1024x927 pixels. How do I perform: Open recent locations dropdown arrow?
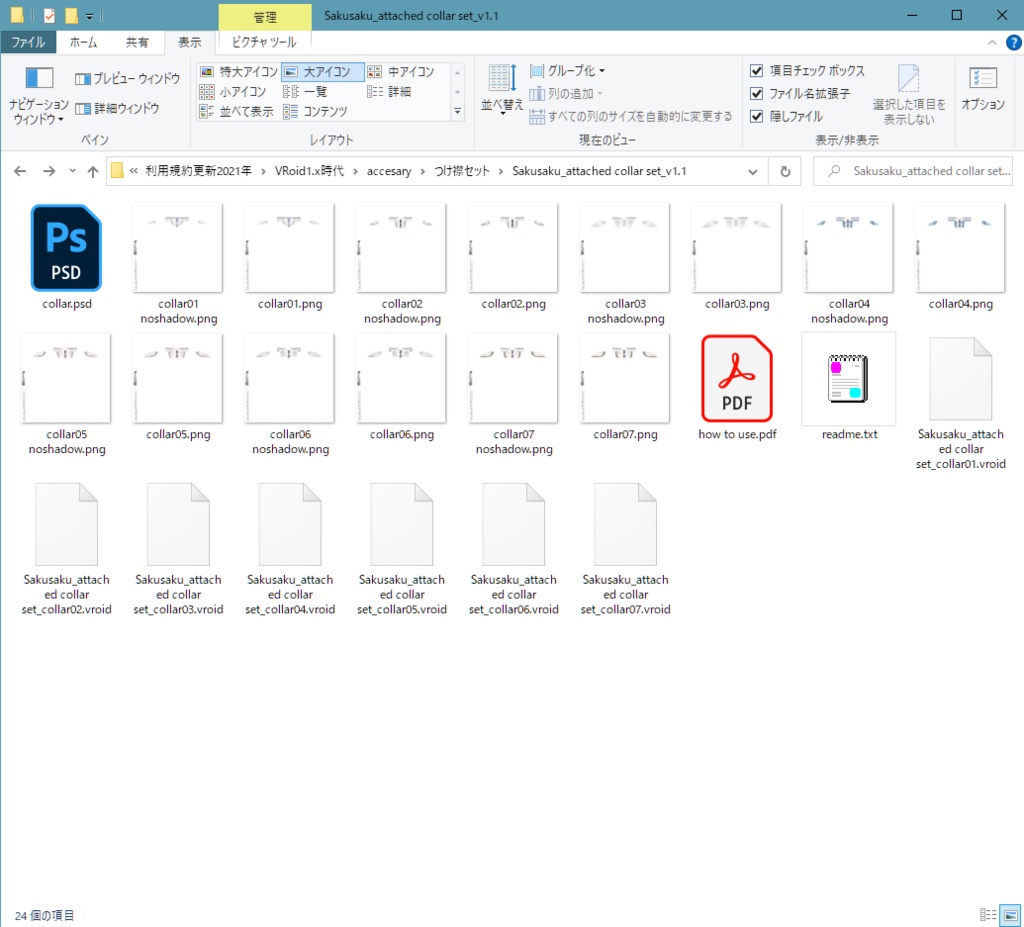pyautogui.click(x=72, y=171)
